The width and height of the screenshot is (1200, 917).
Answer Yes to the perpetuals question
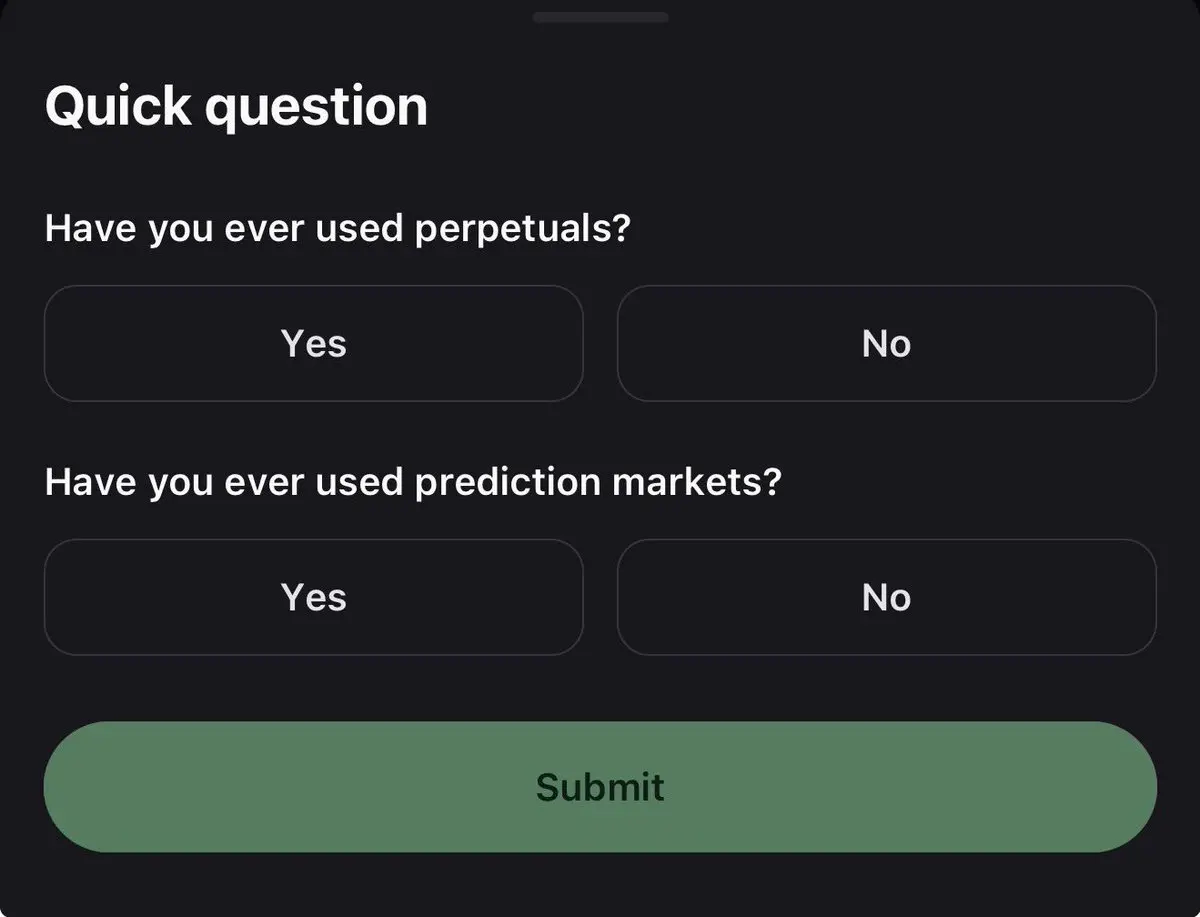tap(313, 343)
